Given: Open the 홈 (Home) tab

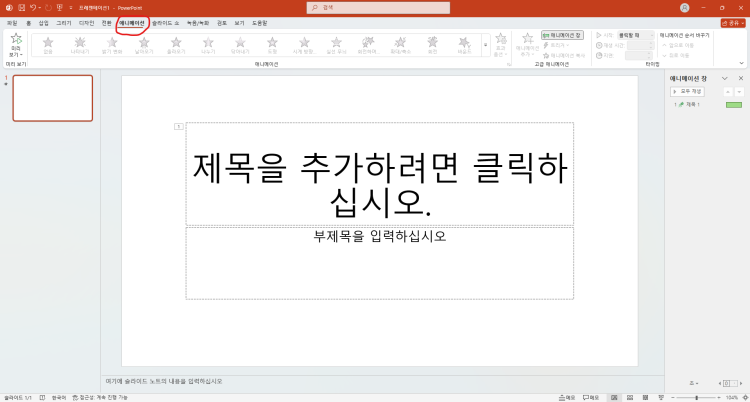Looking at the screenshot, I should [29, 23].
